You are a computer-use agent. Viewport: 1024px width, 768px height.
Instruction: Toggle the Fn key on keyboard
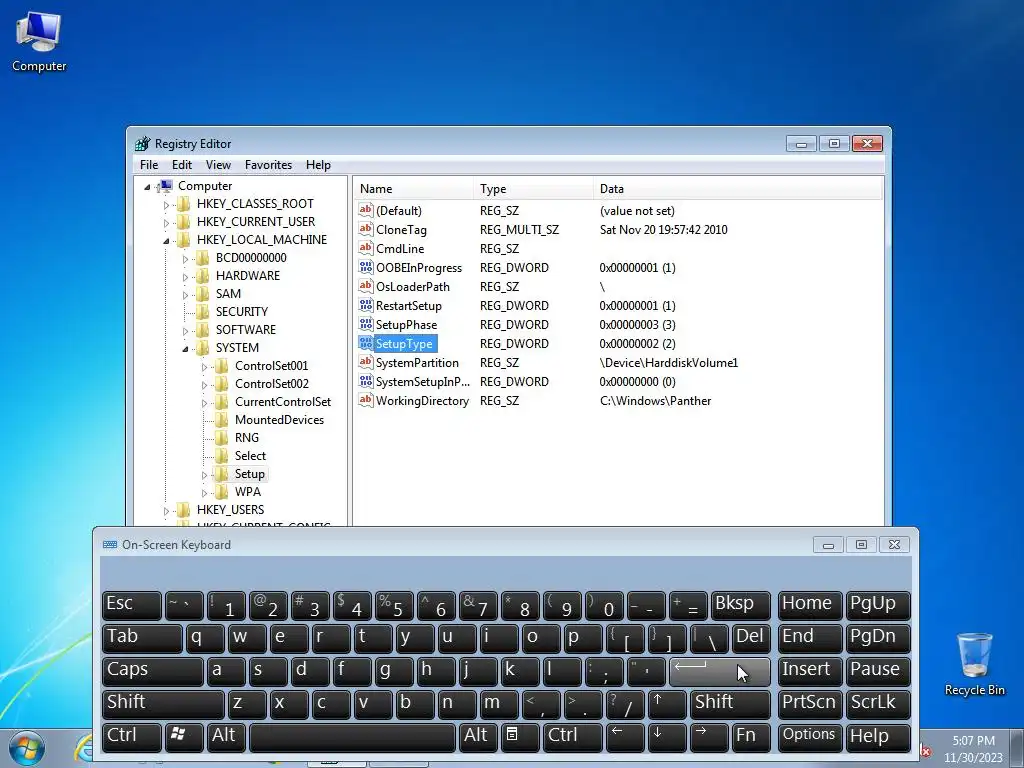(751, 736)
